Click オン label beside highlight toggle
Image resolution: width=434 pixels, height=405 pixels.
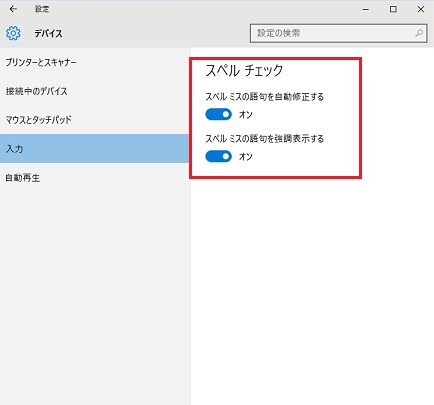click(x=246, y=156)
